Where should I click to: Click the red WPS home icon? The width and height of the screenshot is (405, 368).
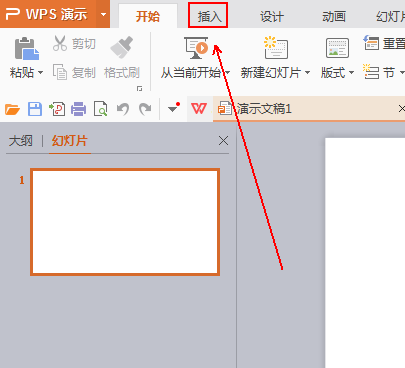(x=199, y=109)
